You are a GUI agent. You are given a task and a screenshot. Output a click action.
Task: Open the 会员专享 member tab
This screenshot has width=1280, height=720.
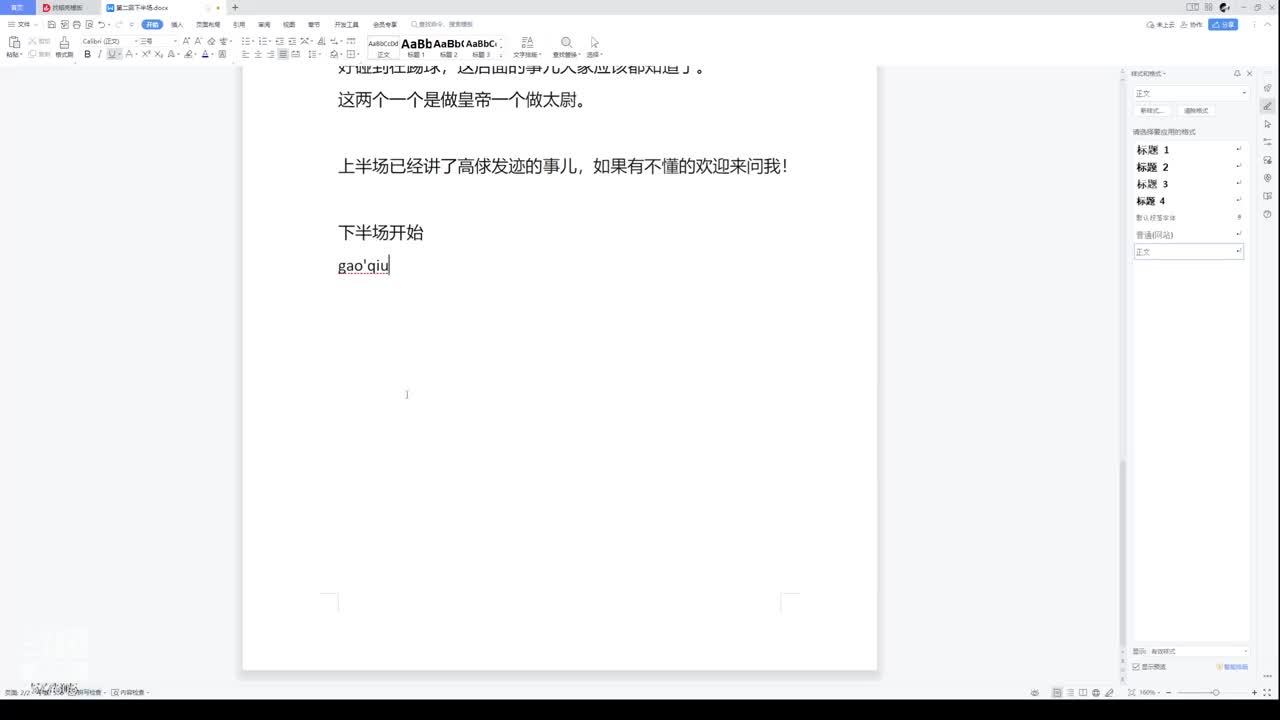(385, 24)
